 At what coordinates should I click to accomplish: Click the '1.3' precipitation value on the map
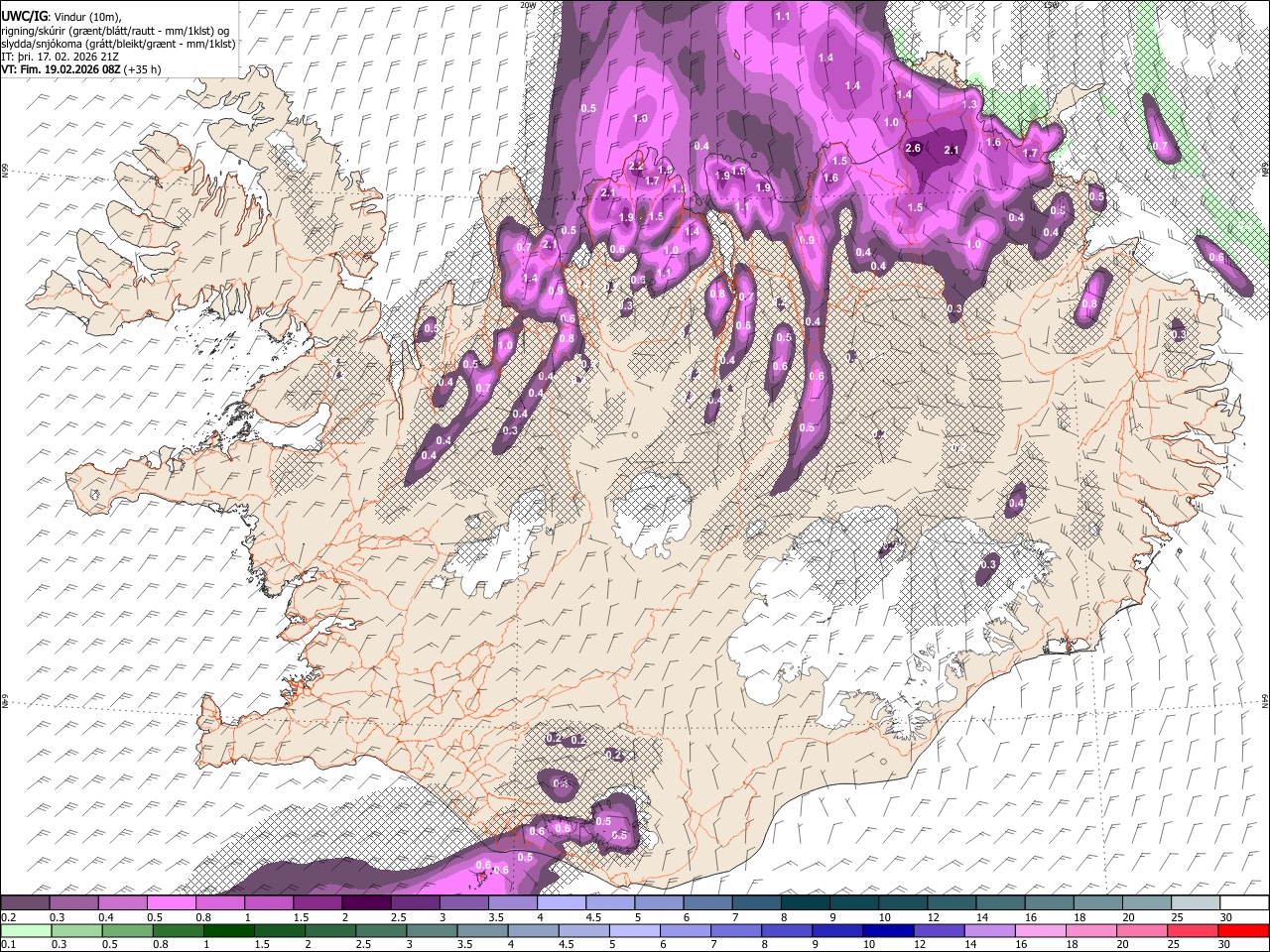(969, 104)
